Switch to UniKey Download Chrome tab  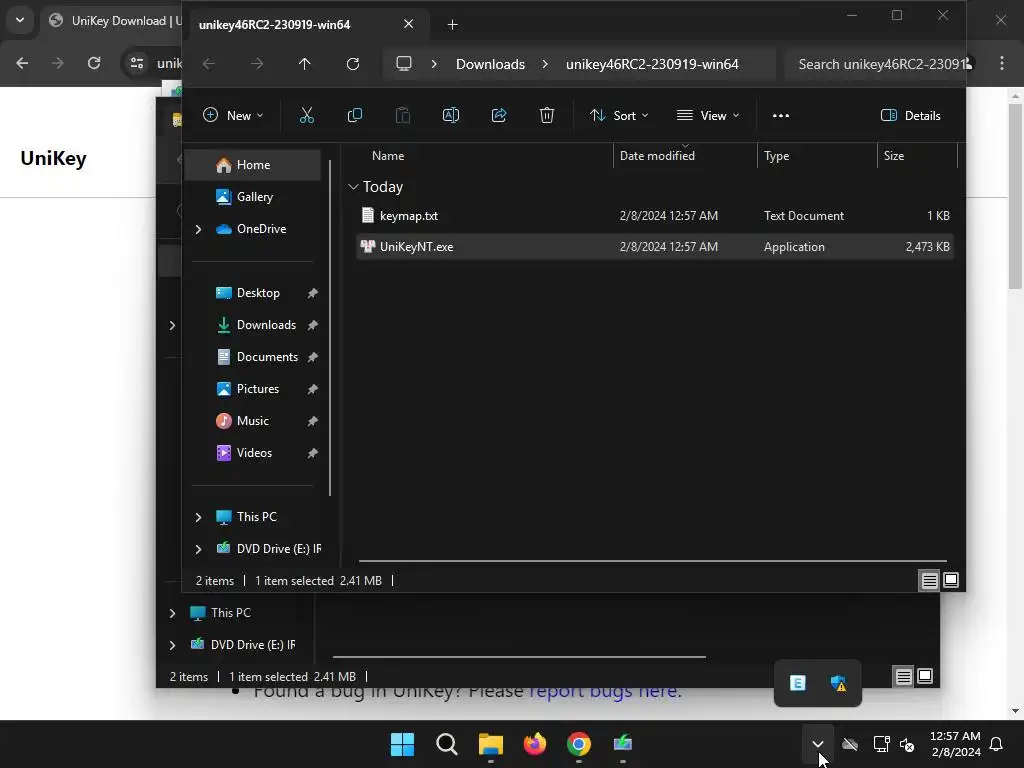(114, 21)
